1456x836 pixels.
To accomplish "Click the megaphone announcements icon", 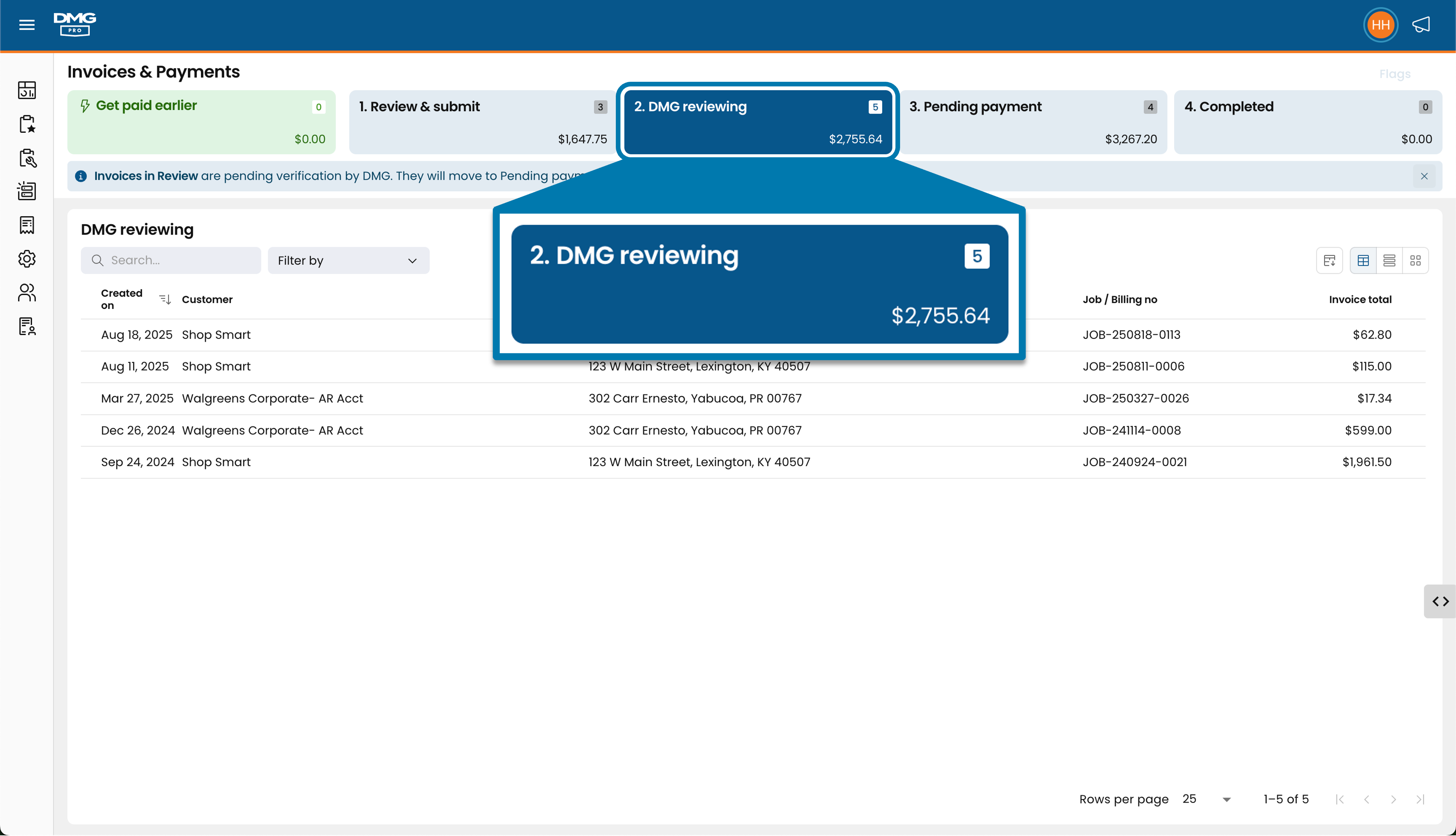I will 1421,25.
